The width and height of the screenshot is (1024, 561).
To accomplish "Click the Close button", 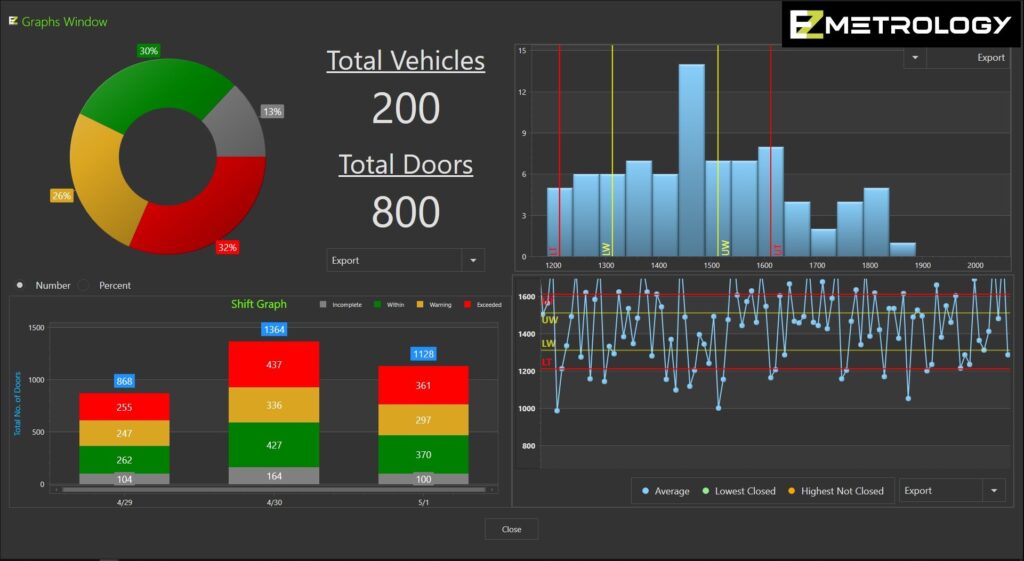I will [x=511, y=529].
